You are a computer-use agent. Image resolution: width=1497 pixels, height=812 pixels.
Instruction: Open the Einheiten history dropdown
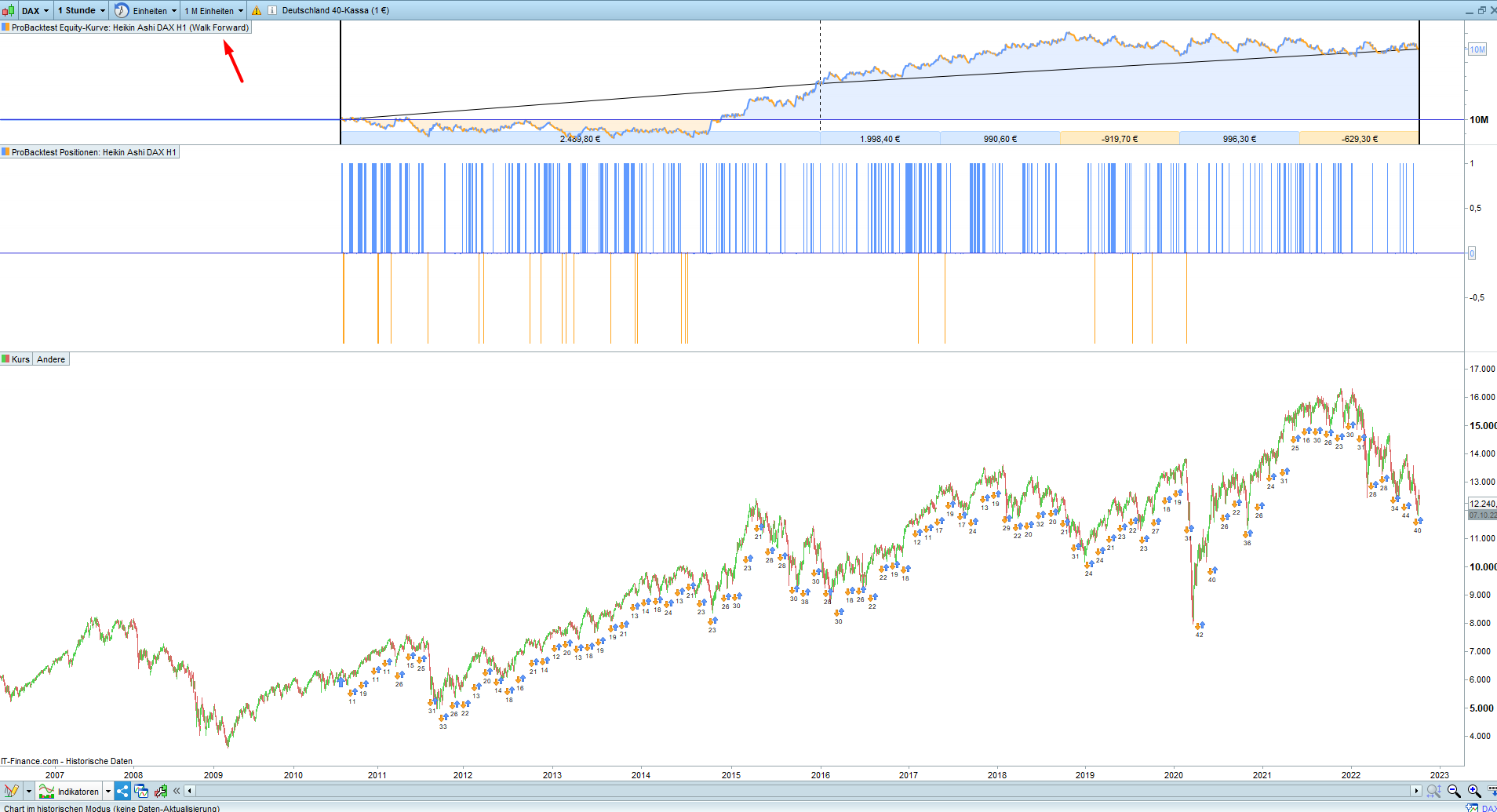pos(146,11)
